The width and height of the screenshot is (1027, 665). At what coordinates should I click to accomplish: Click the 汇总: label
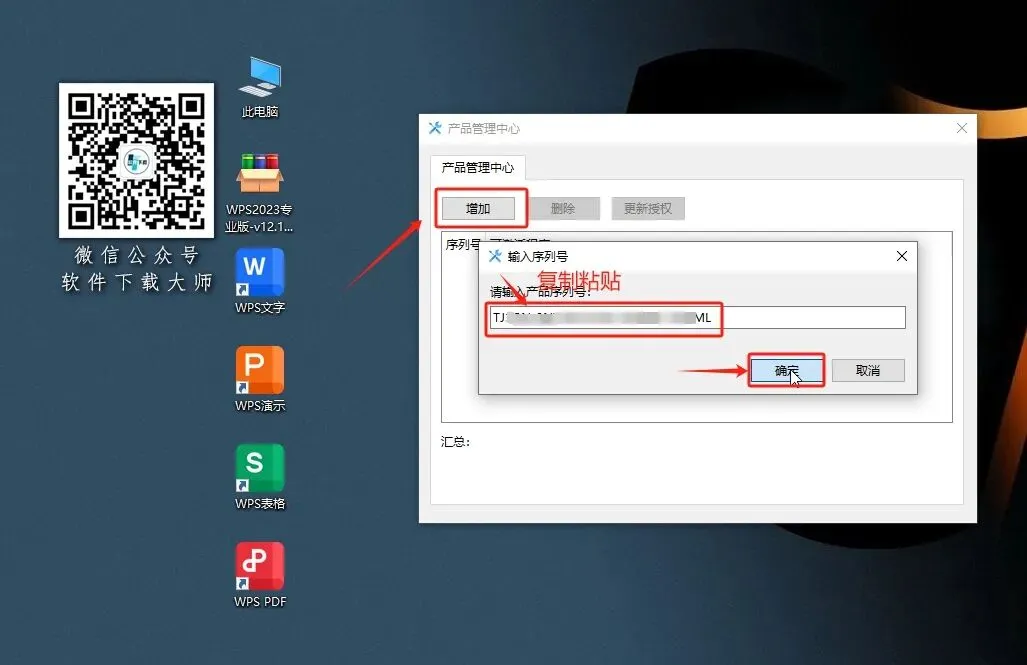455,442
